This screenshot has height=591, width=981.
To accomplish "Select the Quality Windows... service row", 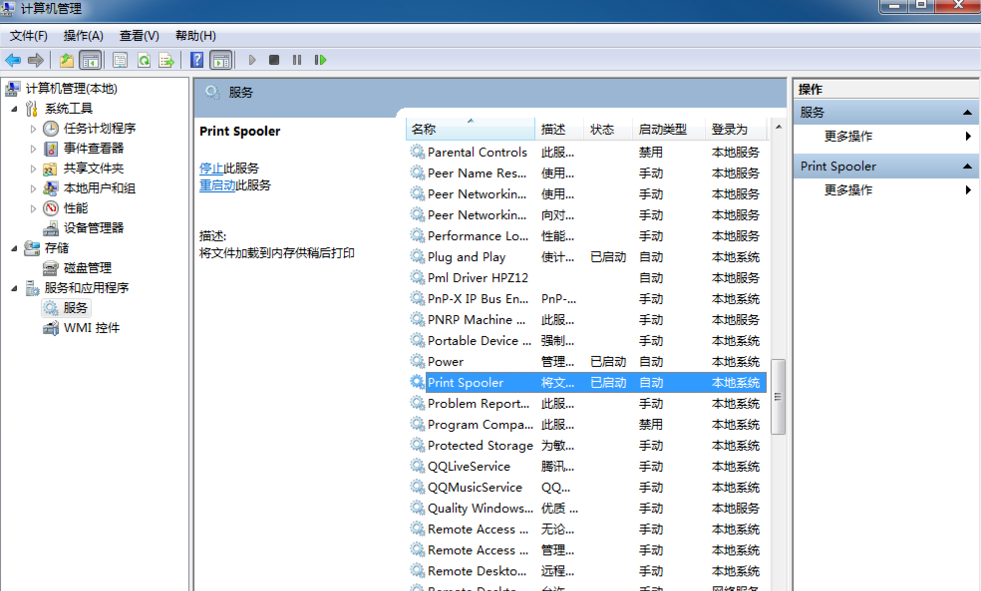I will click(587, 508).
